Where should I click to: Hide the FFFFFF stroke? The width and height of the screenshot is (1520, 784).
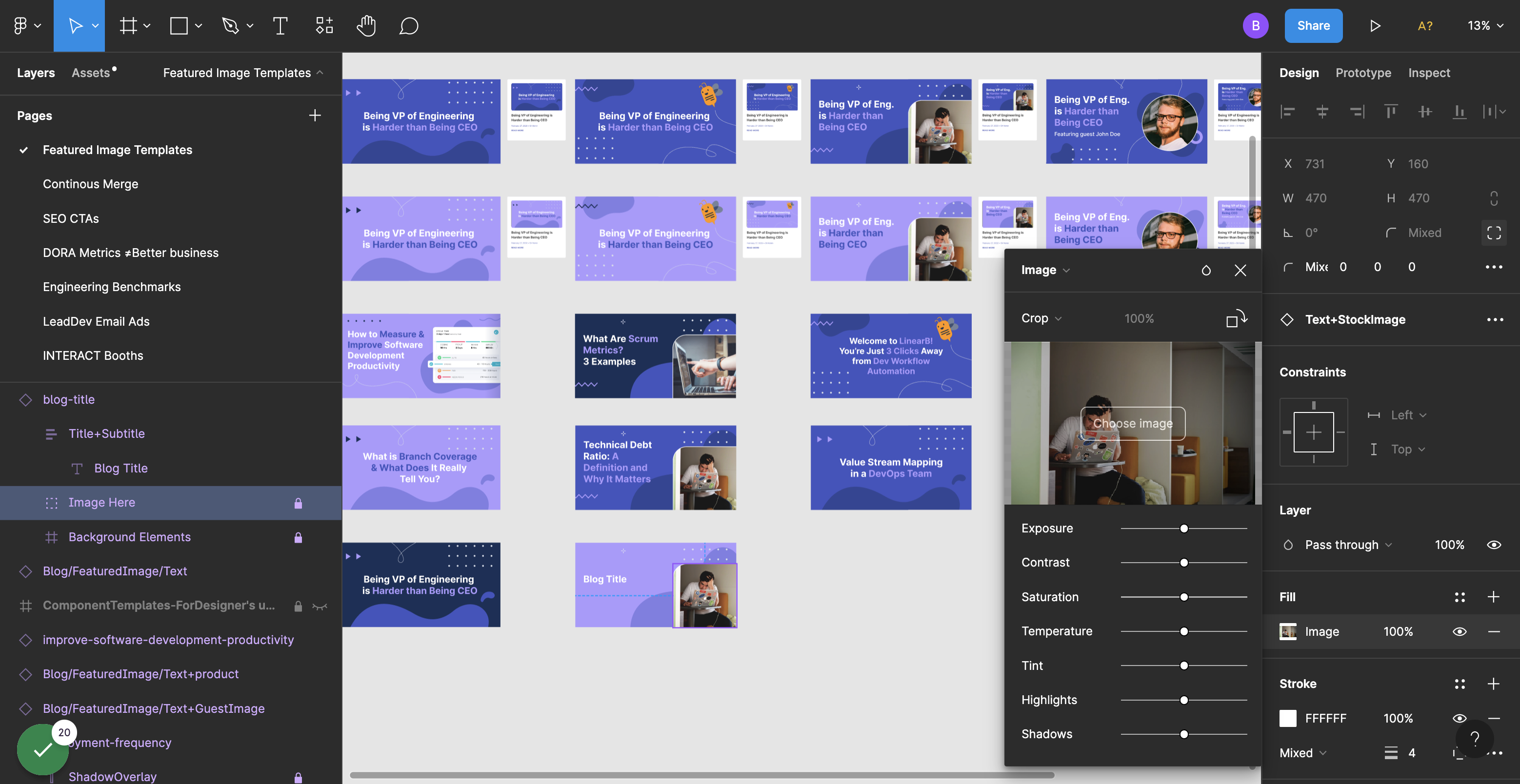[x=1460, y=718]
